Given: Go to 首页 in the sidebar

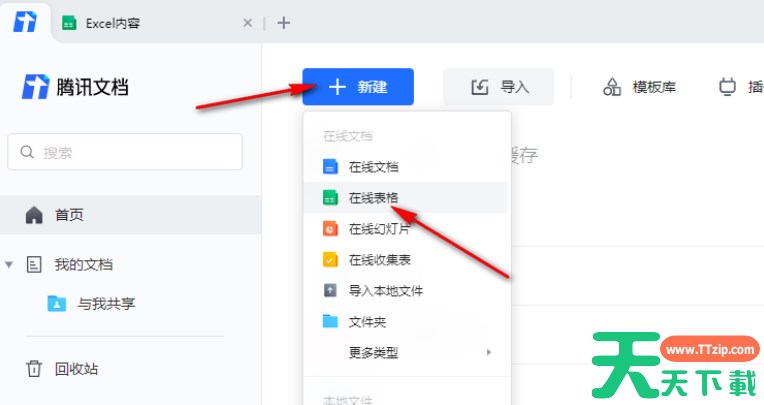Looking at the screenshot, I should [69, 214].
